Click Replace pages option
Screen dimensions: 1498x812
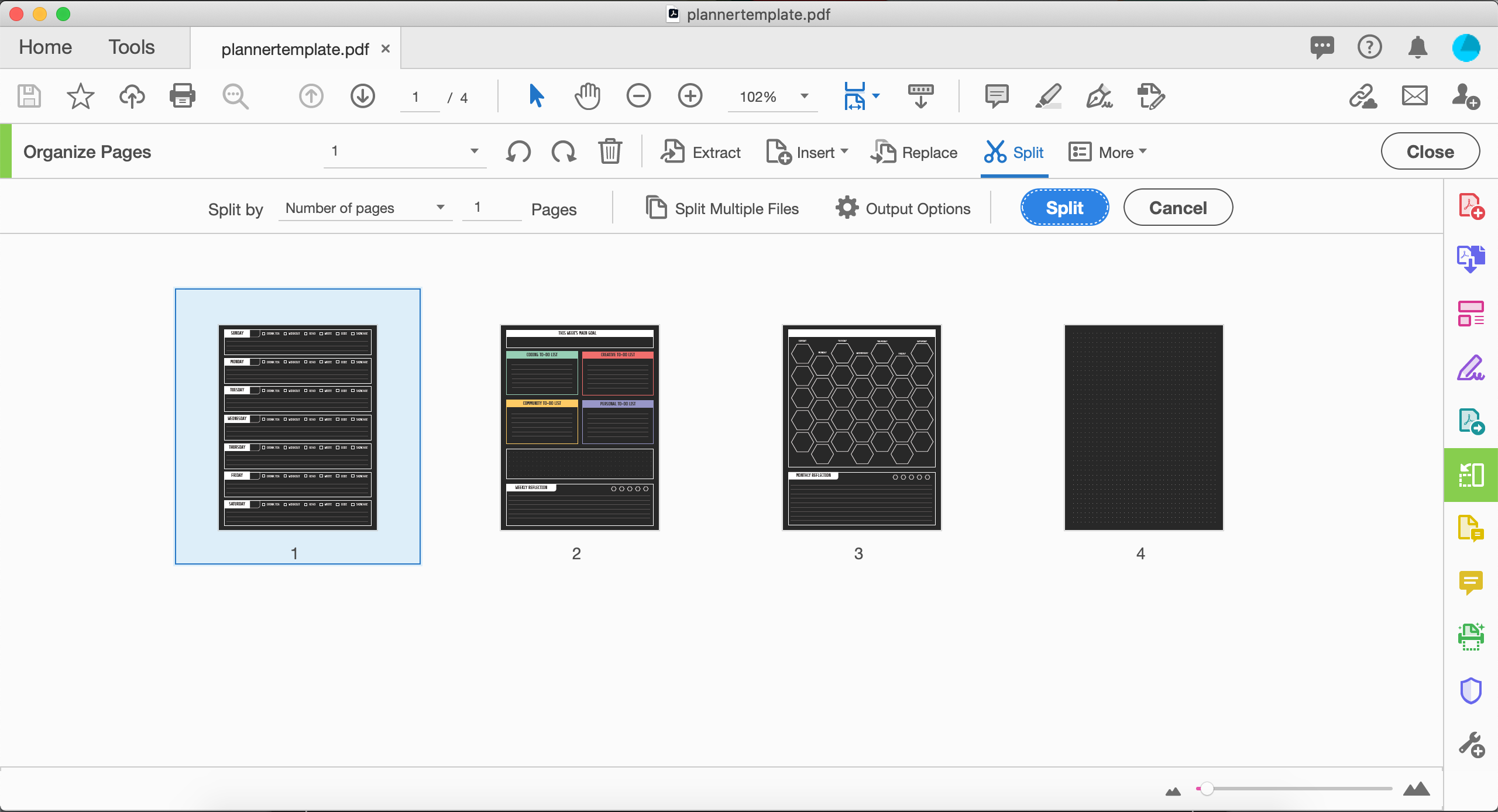pyautogui.click(x=913, y=152)
